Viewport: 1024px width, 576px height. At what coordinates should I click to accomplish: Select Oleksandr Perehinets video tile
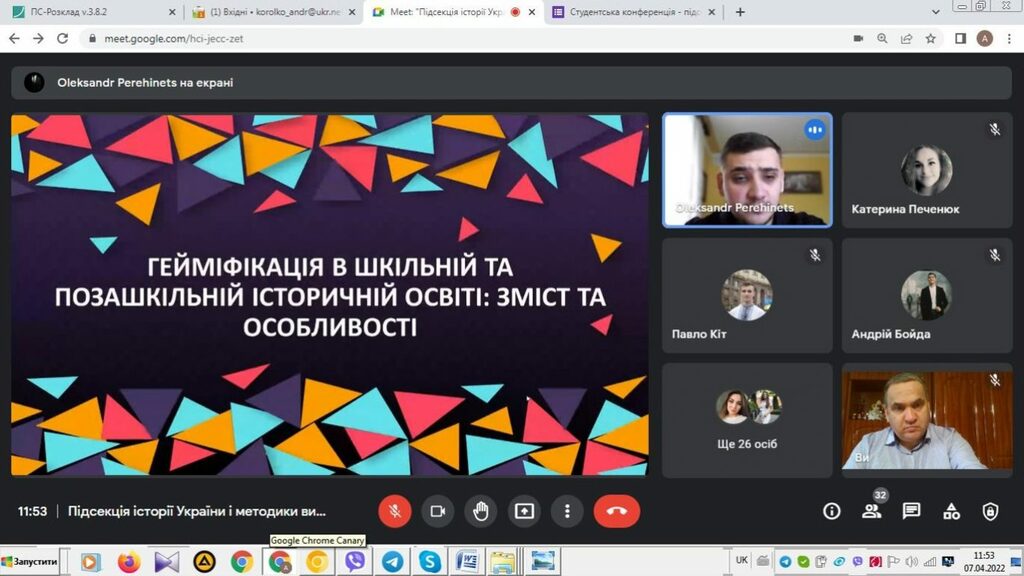(x=747, y=169)
